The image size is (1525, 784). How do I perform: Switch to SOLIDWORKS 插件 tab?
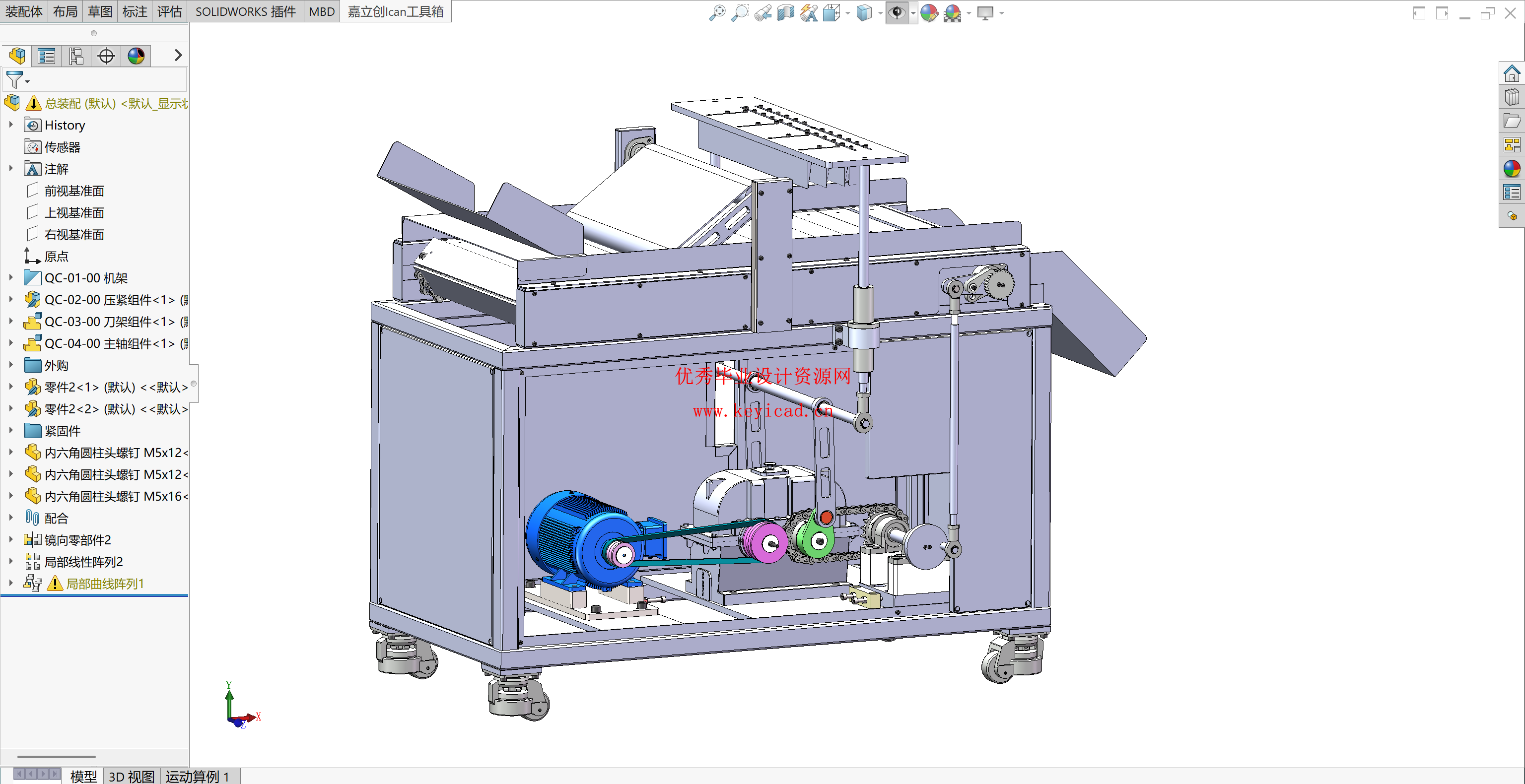point(245,12)
